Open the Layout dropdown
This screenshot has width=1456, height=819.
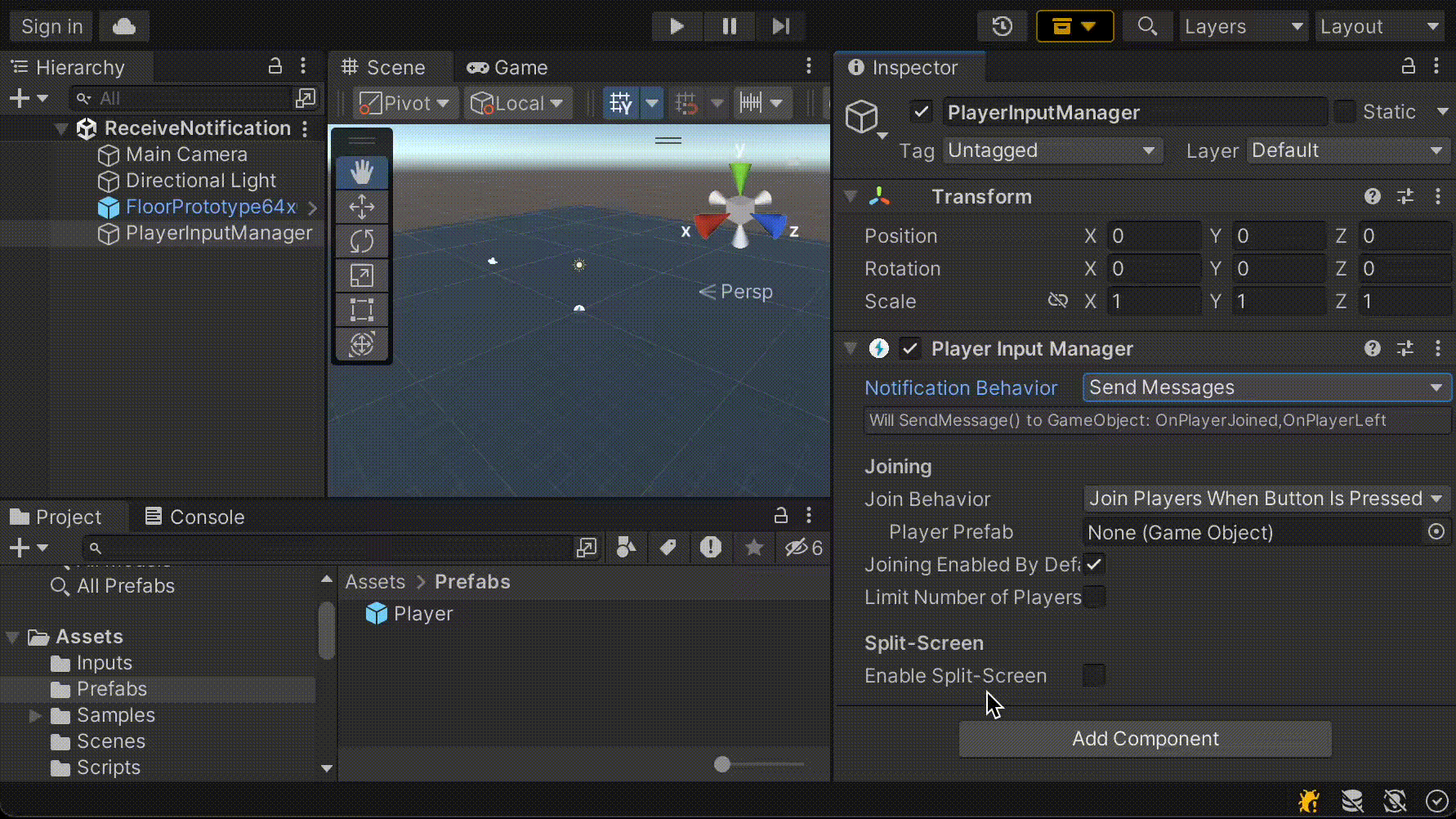[x=1380, y=26]
